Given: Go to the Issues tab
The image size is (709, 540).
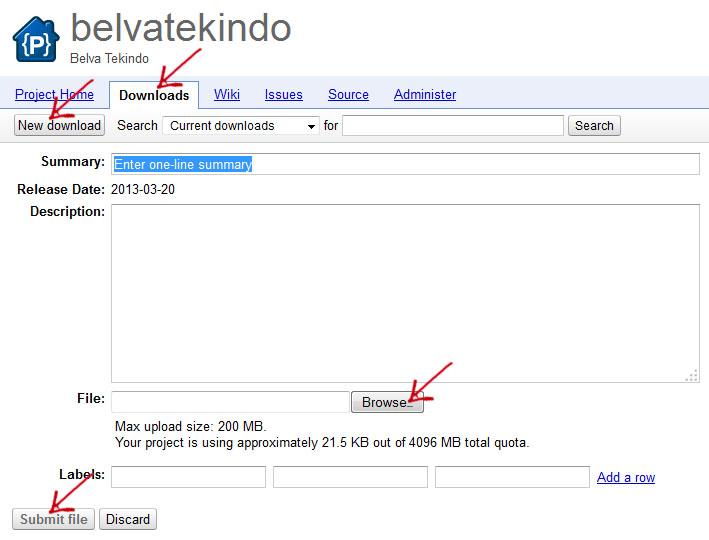Looking at the screenshot, I should click(284, 95).
